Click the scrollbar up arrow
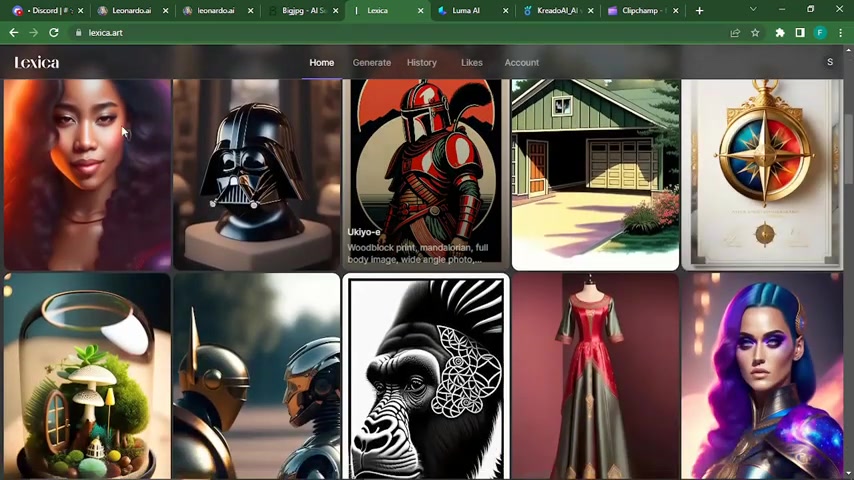Viewport: 854px width, 480px height. 849,50
